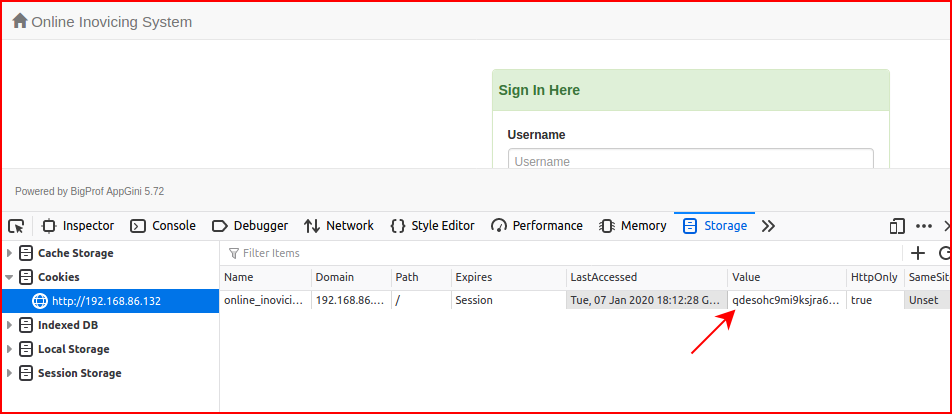Open the Debugger tab
Image resolution: width=952 pixels, height=414 pixels.
(x=250, y=226)
